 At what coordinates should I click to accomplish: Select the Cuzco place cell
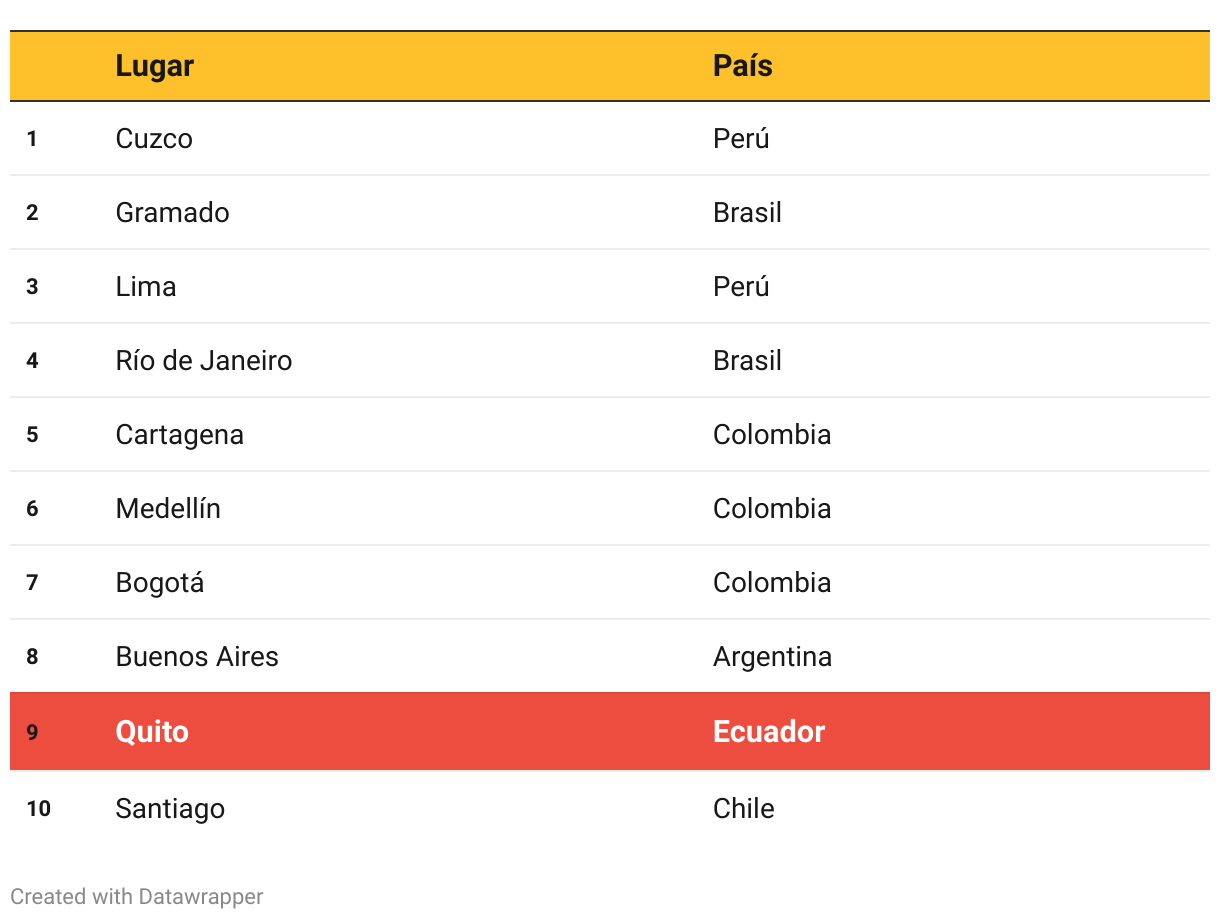[x=154, y=138]
